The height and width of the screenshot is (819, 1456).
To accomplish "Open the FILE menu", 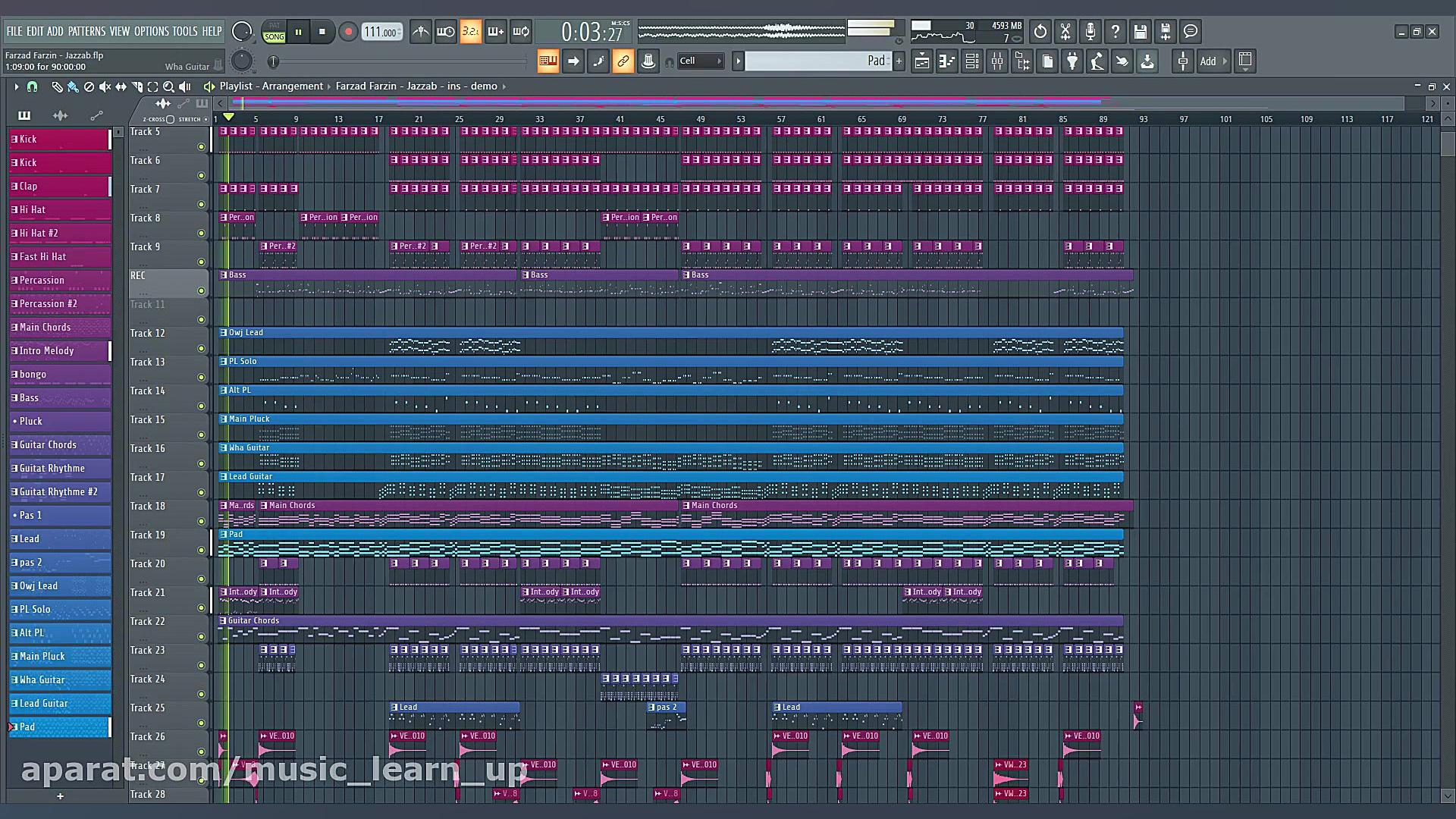I will [x=14, y=31].
